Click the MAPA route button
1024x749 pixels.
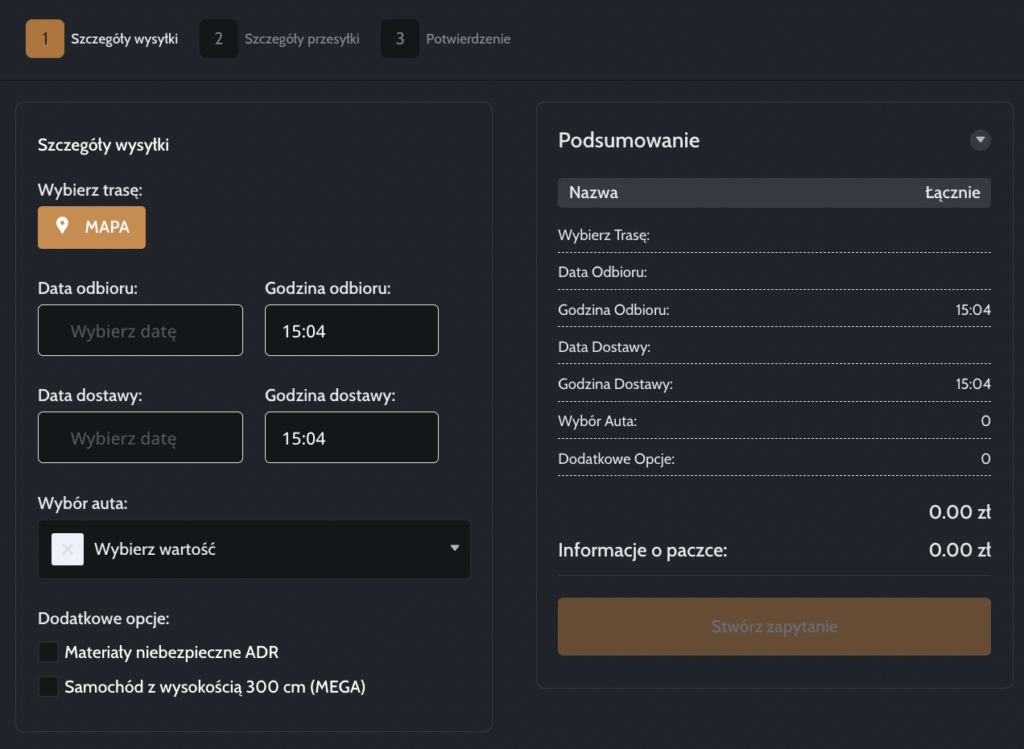tap(92, 227)
